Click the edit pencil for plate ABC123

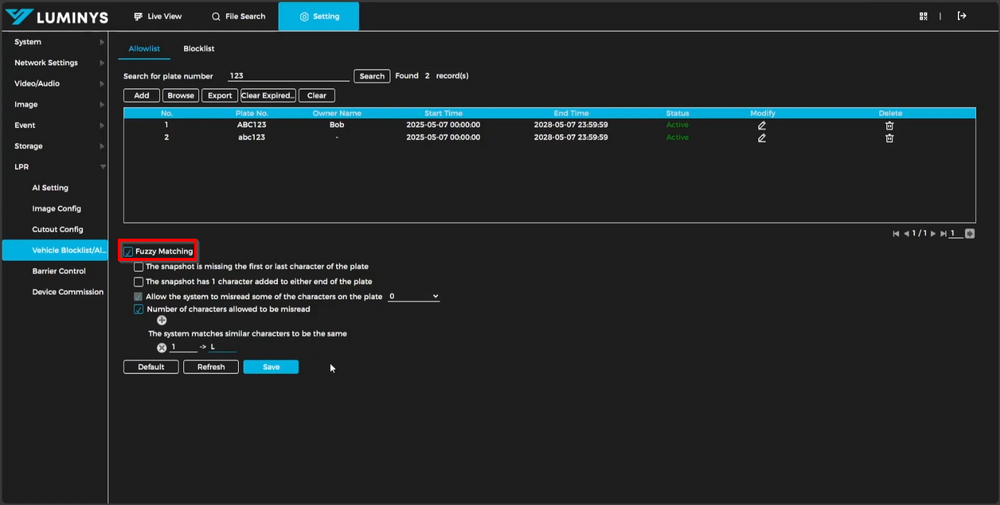762,125
